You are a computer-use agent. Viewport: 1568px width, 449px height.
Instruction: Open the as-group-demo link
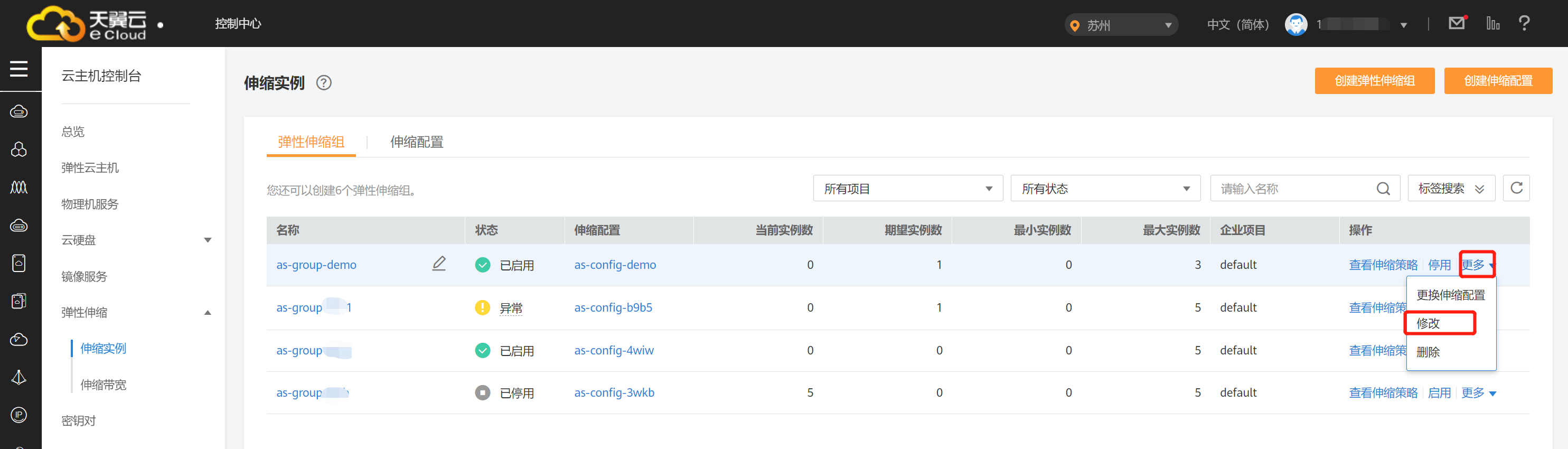(316, 265)
